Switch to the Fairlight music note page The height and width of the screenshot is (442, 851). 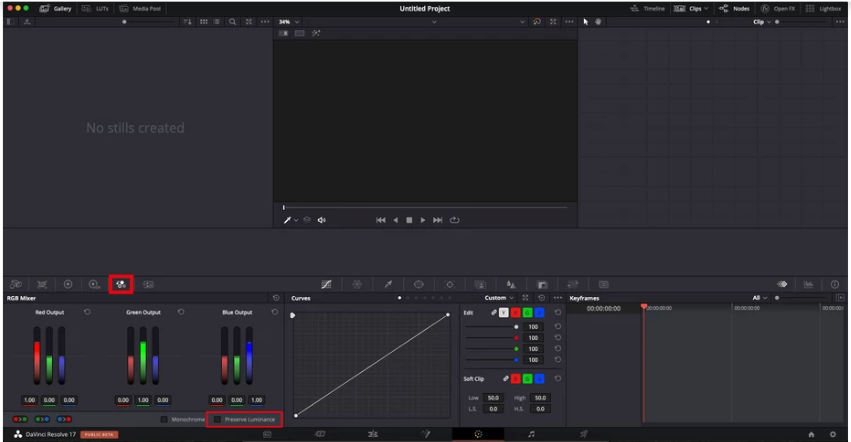[x=531, y=434]
